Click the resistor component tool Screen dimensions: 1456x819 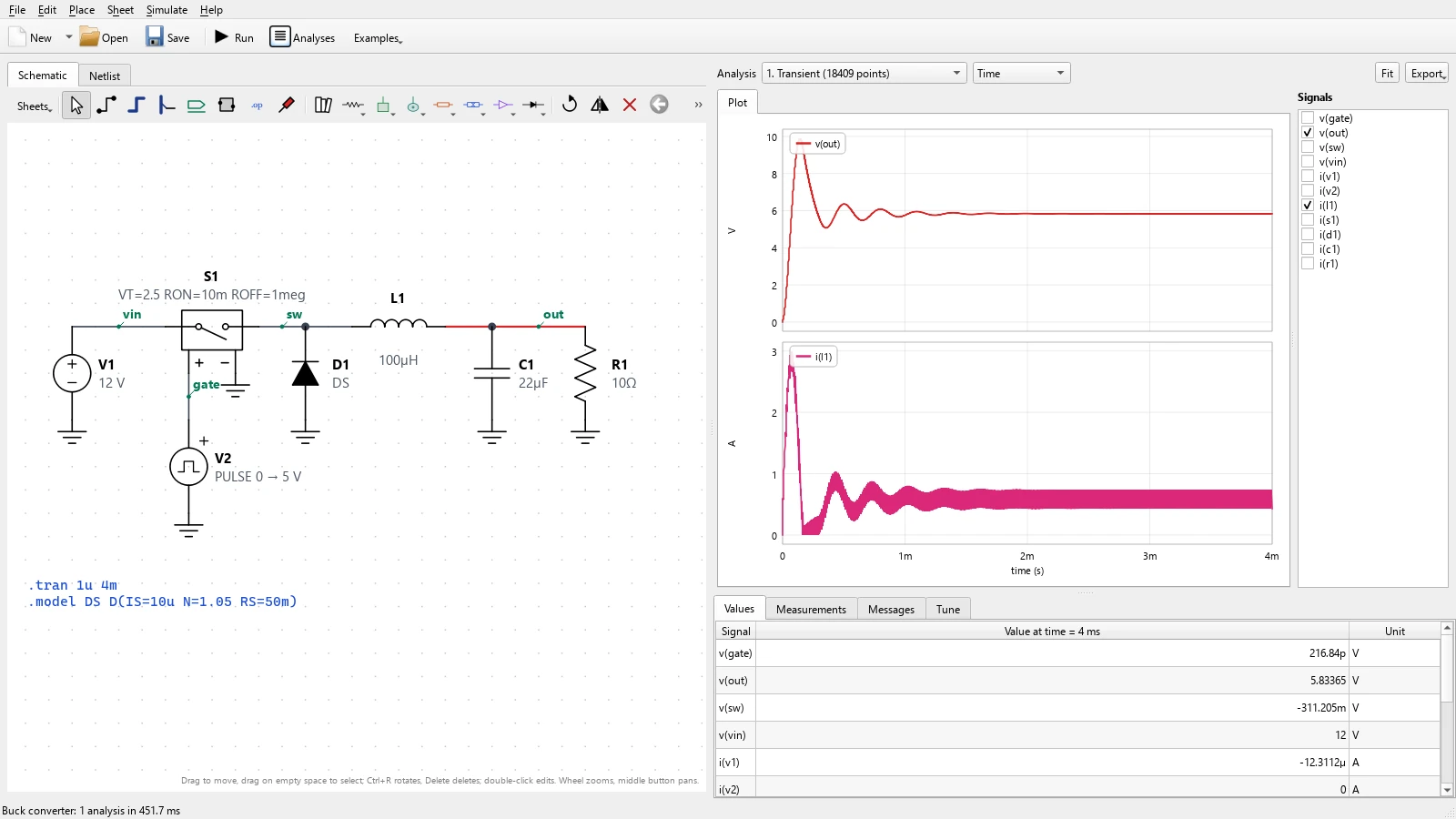[x=353, y=106]
